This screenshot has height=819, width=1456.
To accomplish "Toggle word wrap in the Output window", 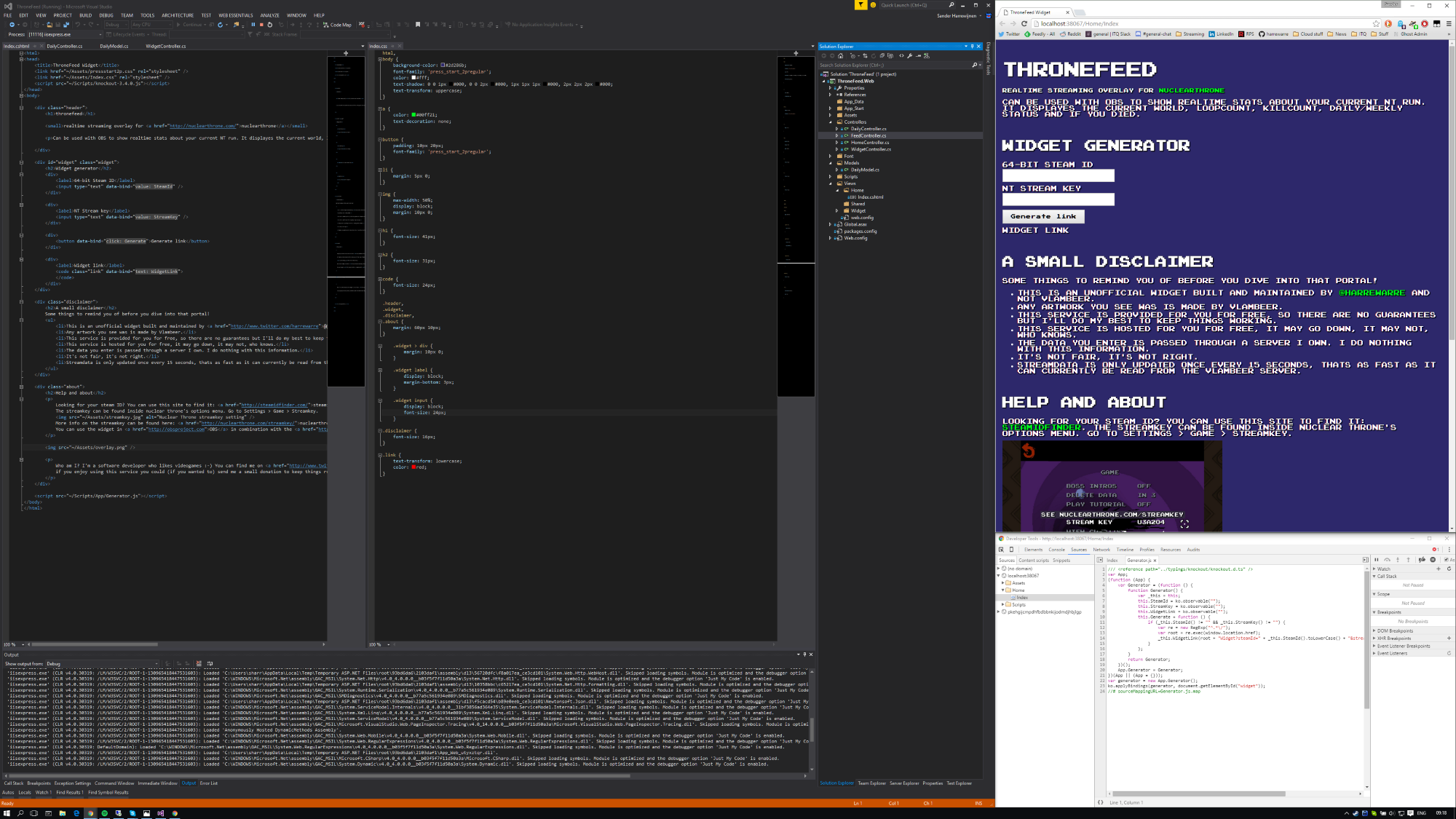I will (x=210, y=664).
